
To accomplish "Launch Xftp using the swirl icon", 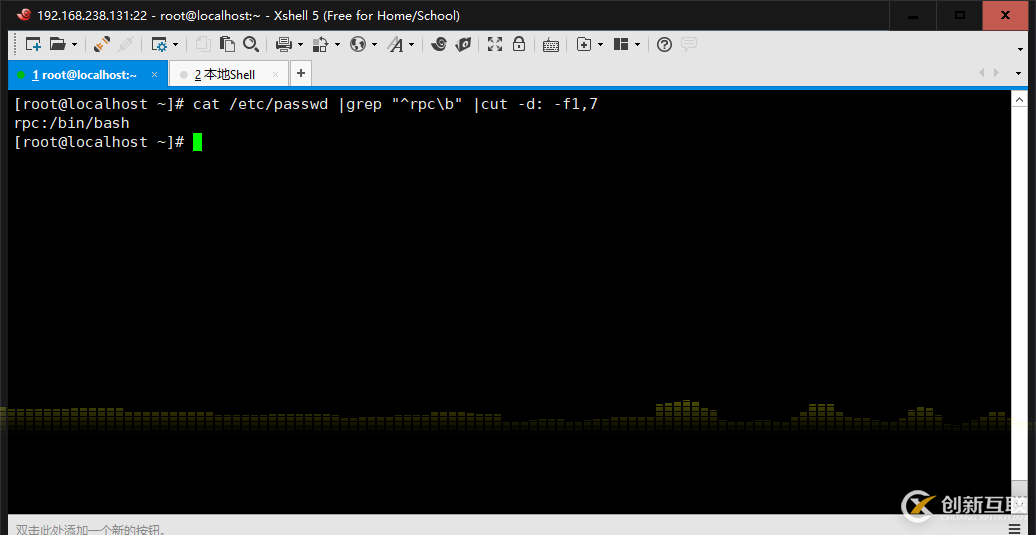I will tap(438, 44).
